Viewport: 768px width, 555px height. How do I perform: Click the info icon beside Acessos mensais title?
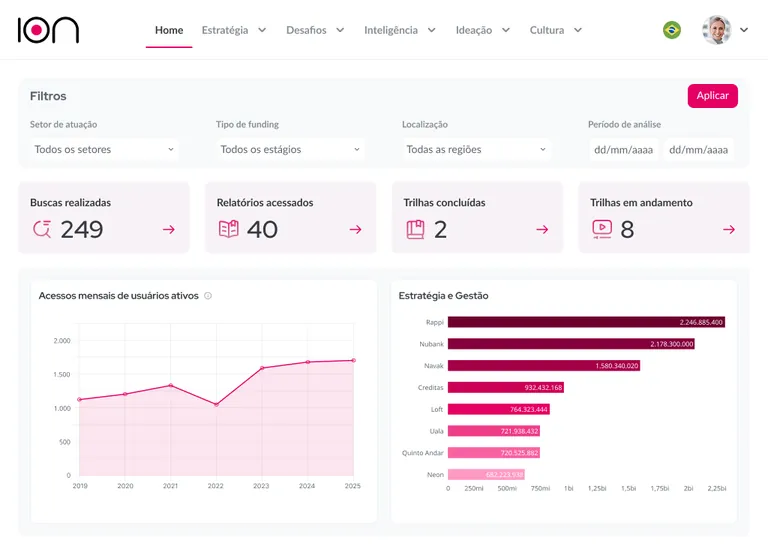pos(208,295)
